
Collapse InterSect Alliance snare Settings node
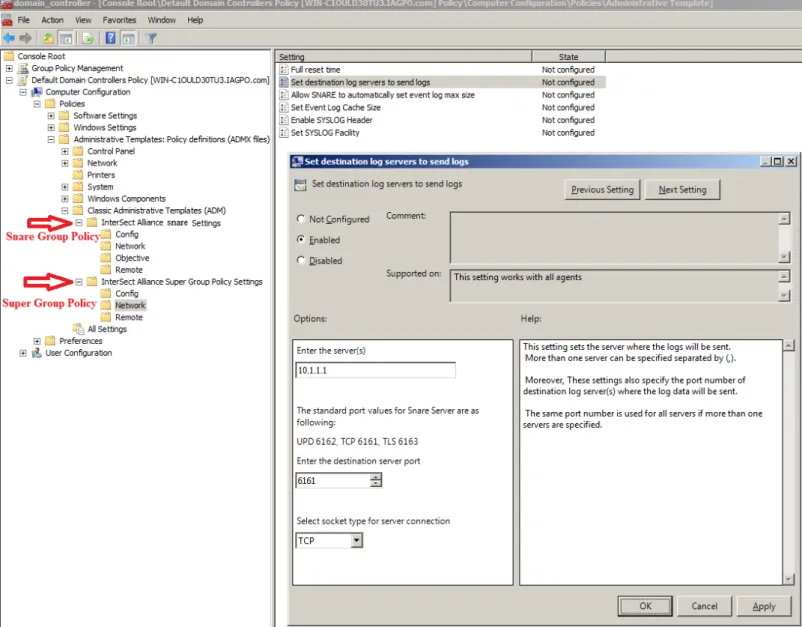79,222
